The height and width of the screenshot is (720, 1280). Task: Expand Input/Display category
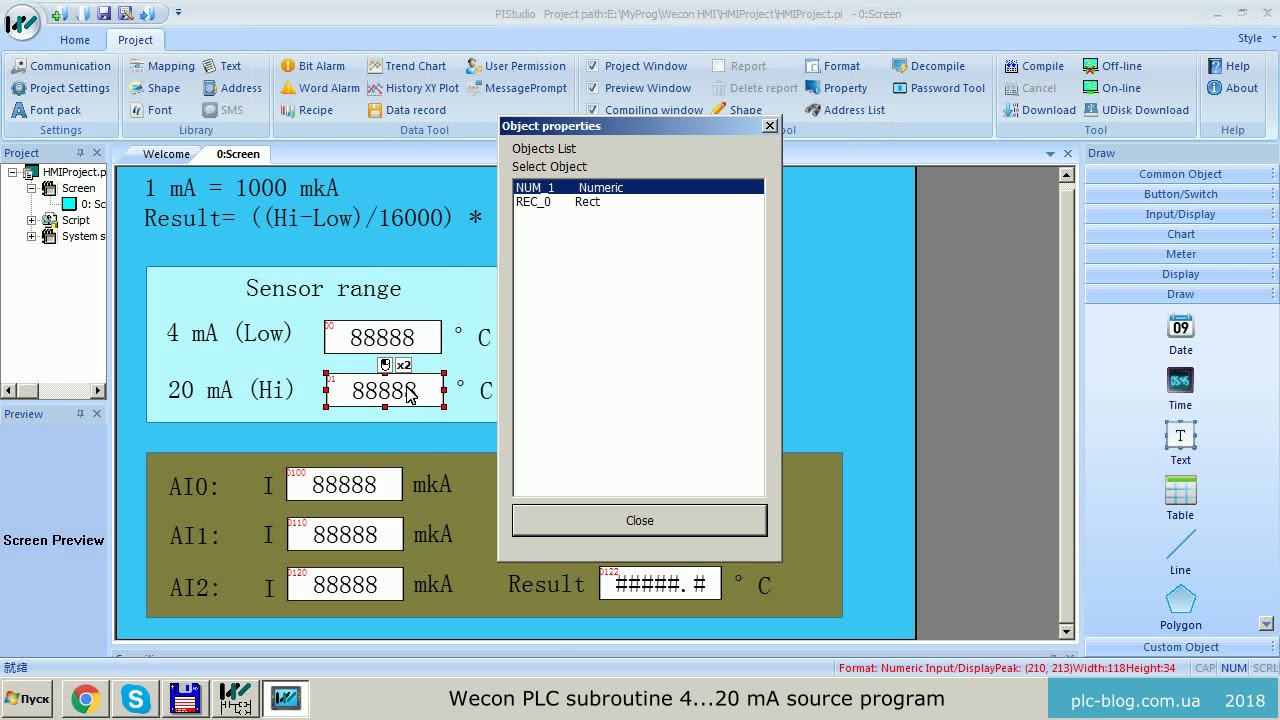click(x=1180, y=214)
